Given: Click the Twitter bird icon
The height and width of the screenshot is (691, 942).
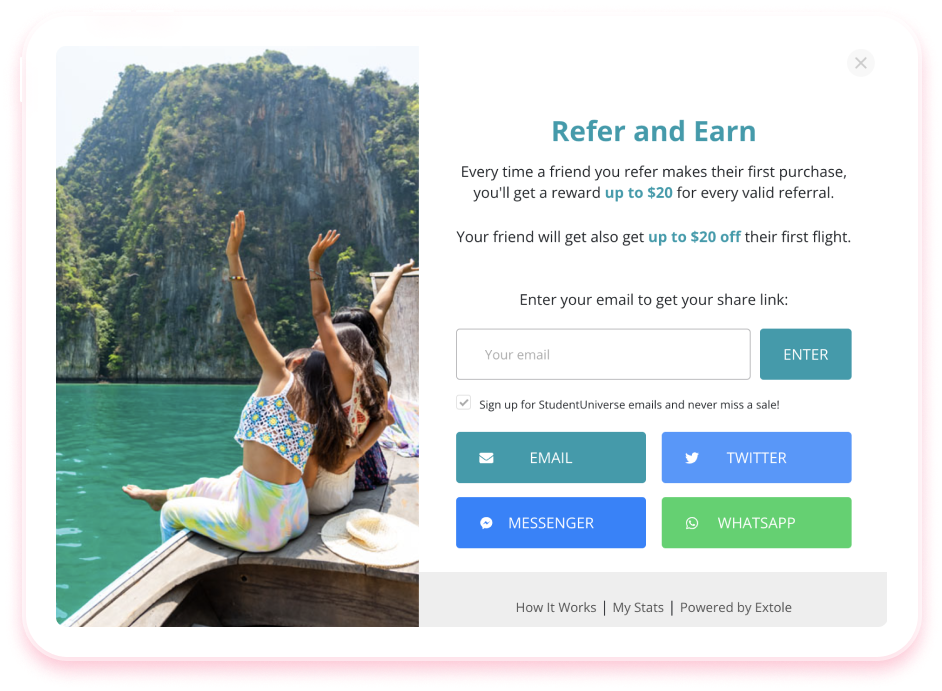Looking at the screenshot, I should [691, 458].
